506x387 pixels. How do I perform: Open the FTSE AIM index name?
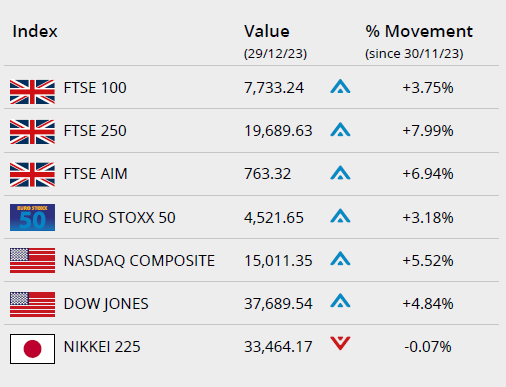(x=96, y=174)
